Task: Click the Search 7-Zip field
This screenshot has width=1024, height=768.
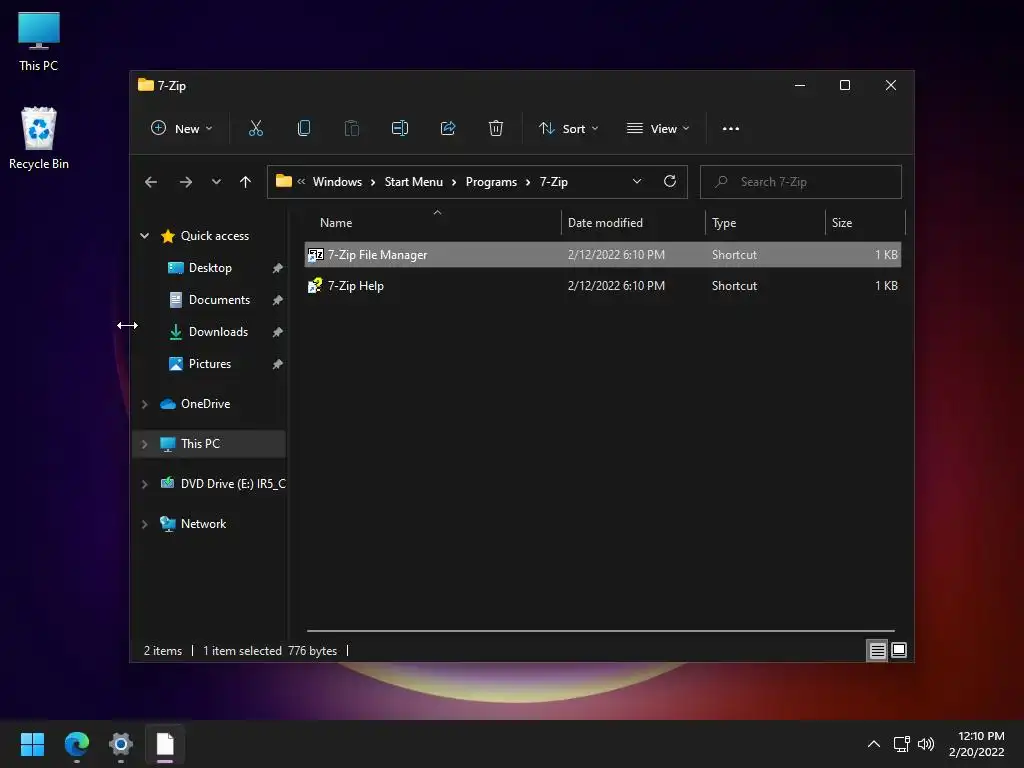Action: (801, 182)
